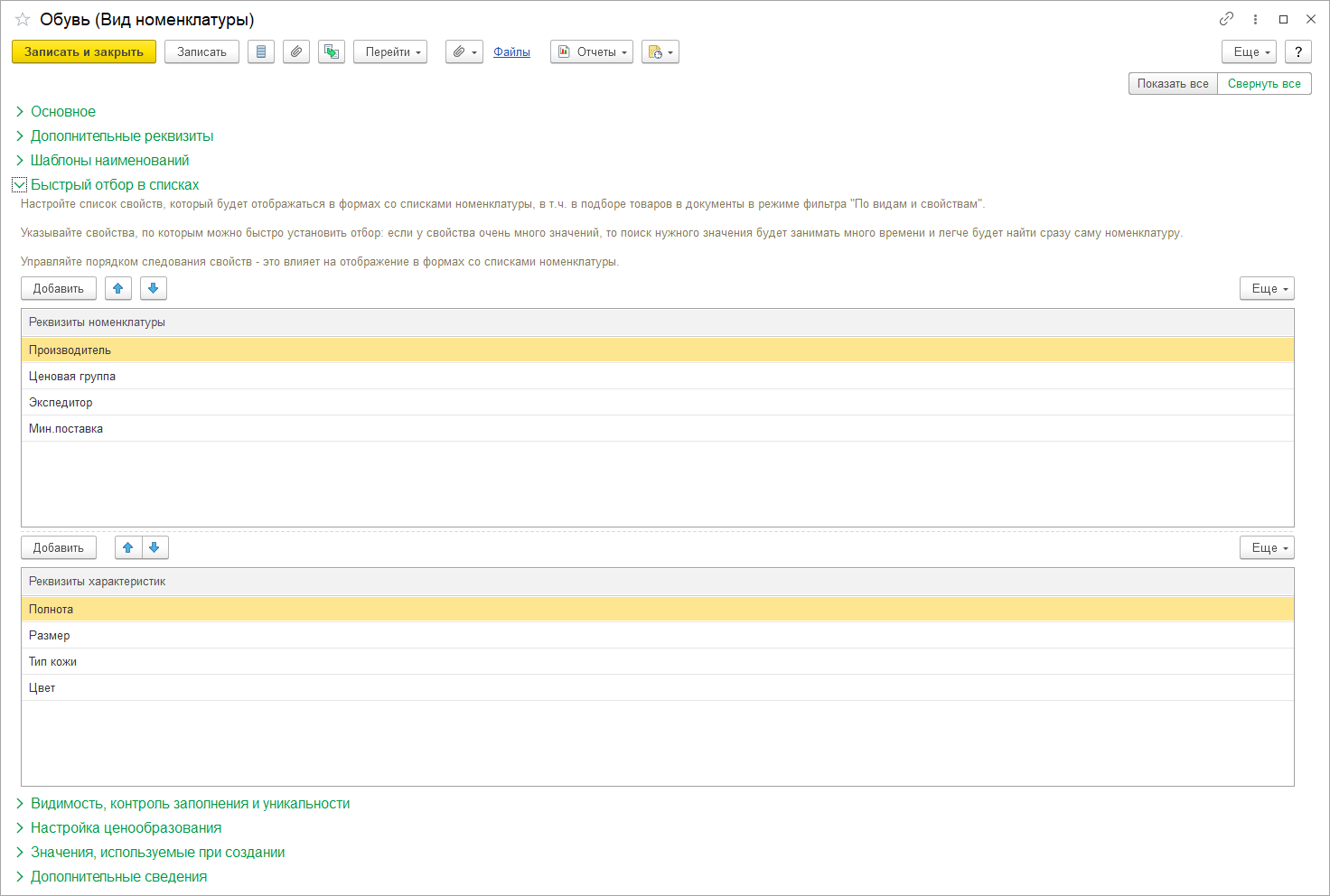This screenshot has width=1330, height=896.
Task: Click the list icon button next to Записать
Action: pyautogui.click(x=261, y=52)
